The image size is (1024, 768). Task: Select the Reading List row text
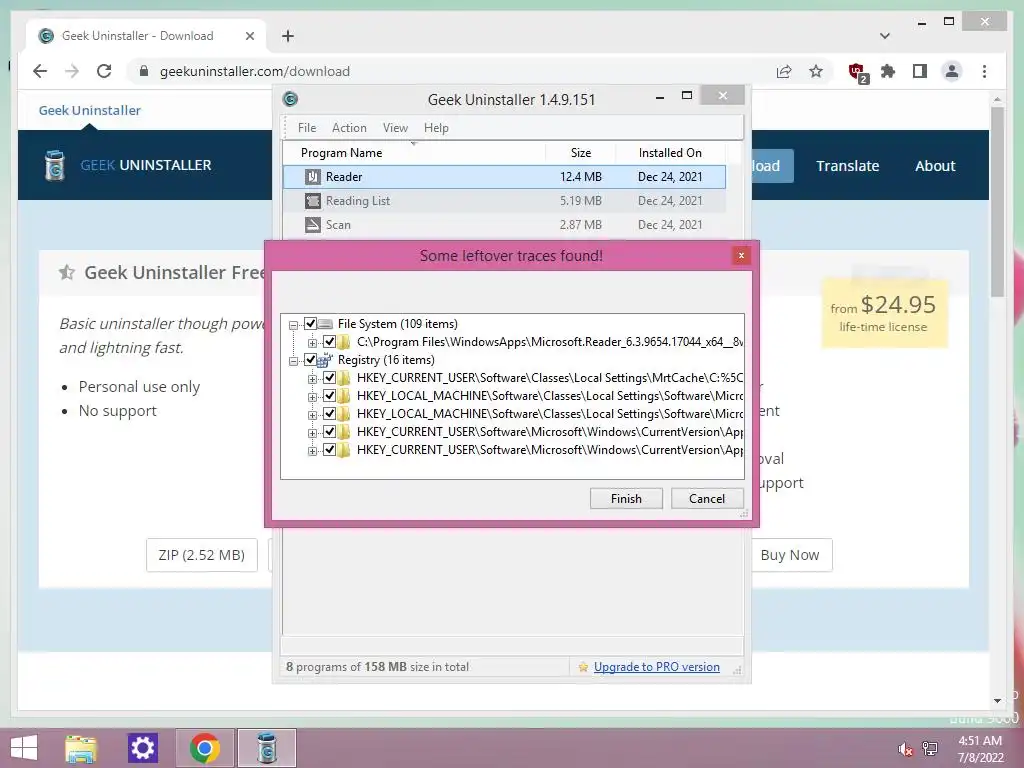357,201
